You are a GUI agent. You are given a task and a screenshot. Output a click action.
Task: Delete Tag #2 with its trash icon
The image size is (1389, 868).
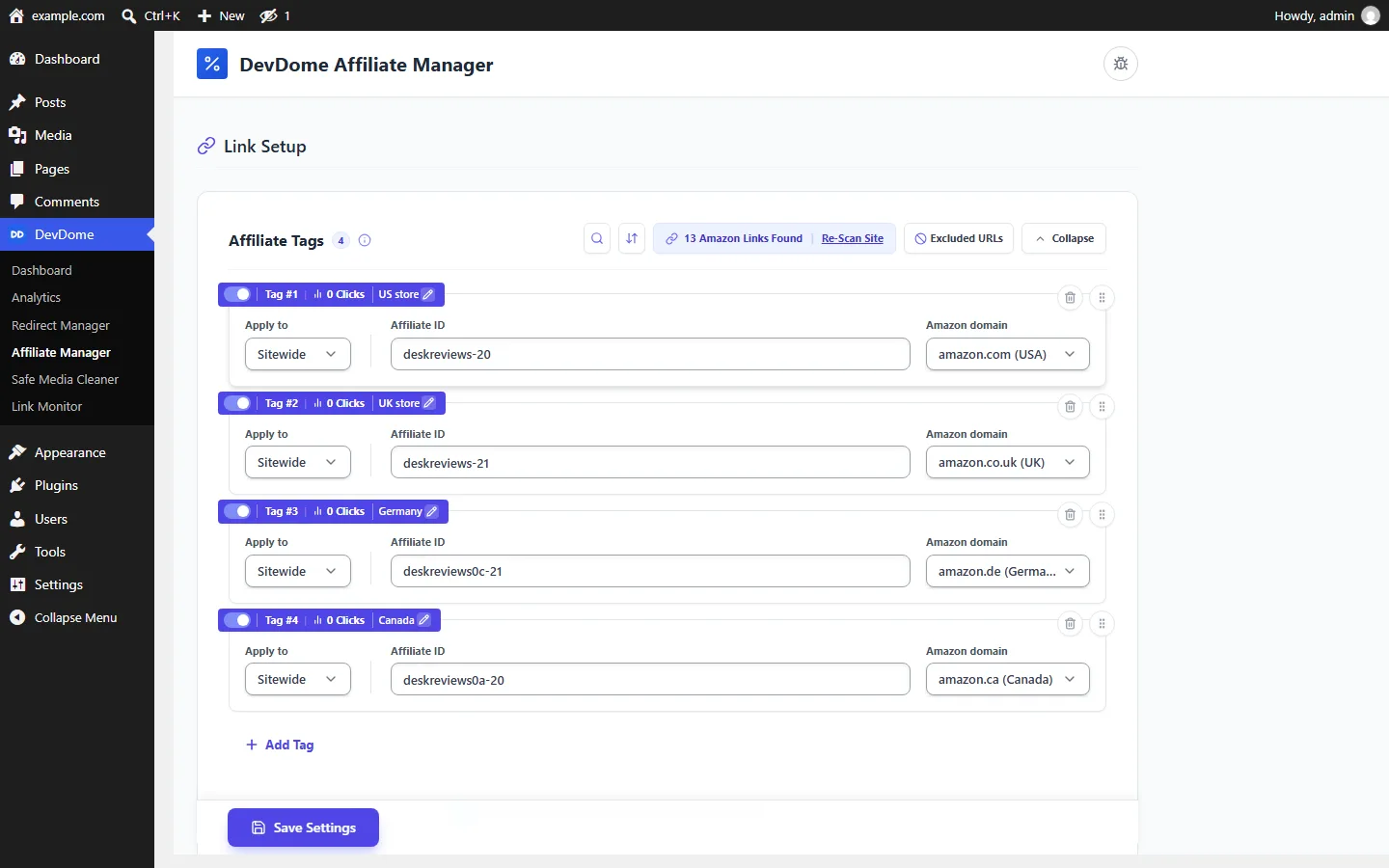click(x=1070, y=407)
